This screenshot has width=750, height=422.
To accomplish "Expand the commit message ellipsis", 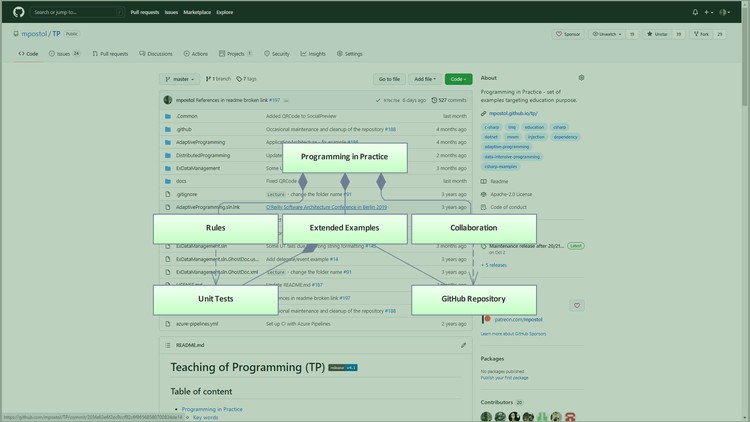I will tap(286, 100).
